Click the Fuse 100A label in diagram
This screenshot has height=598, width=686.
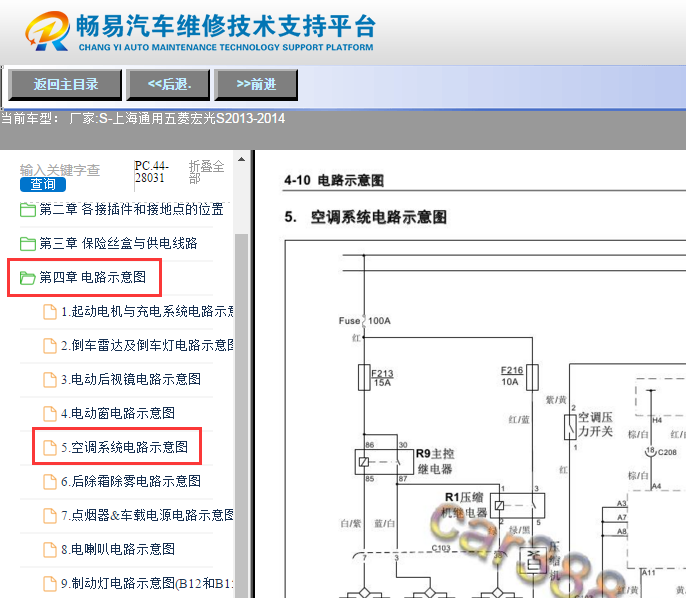(x=364, y=321)
